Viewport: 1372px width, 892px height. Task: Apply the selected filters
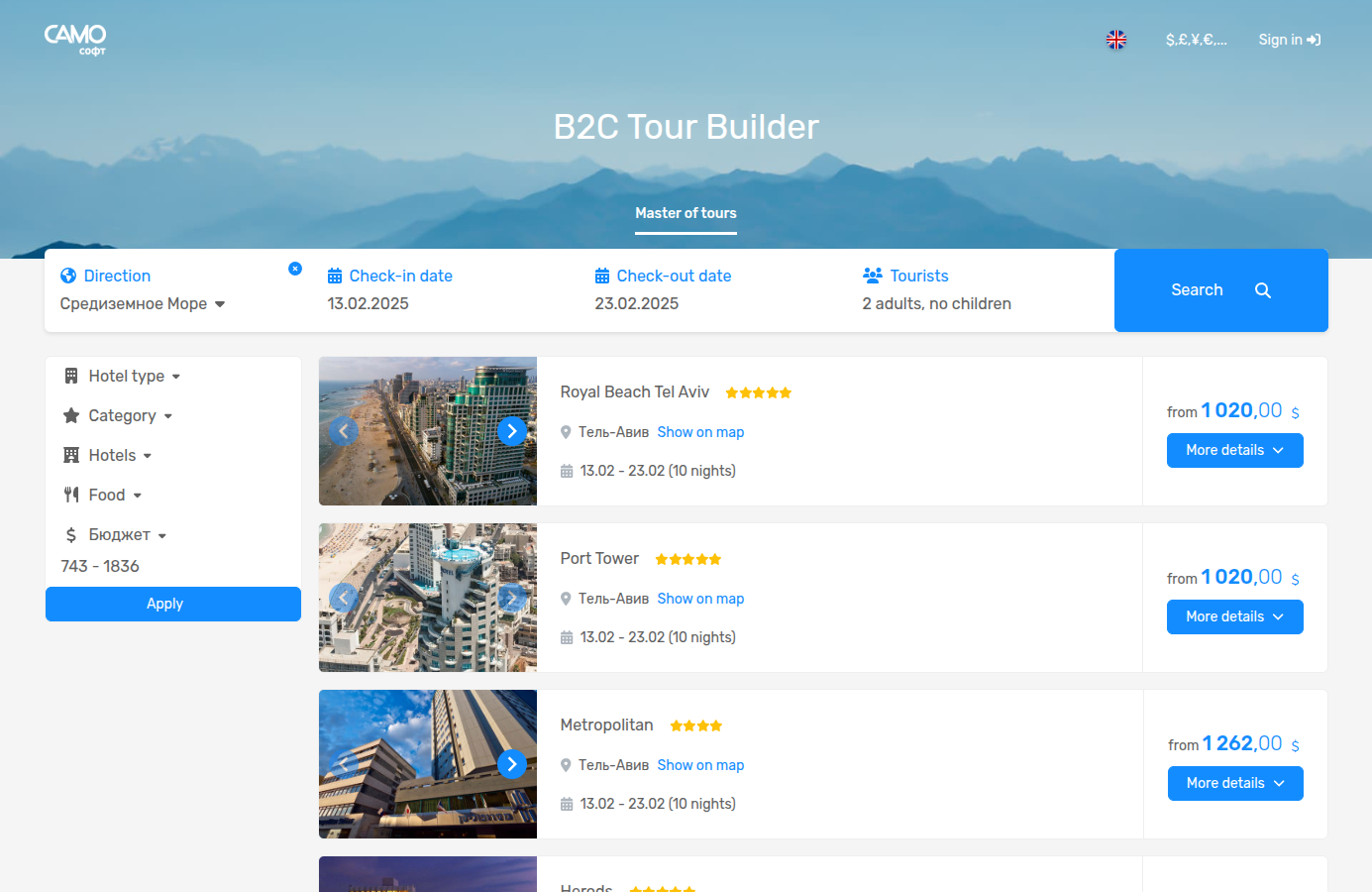point(173,604)
